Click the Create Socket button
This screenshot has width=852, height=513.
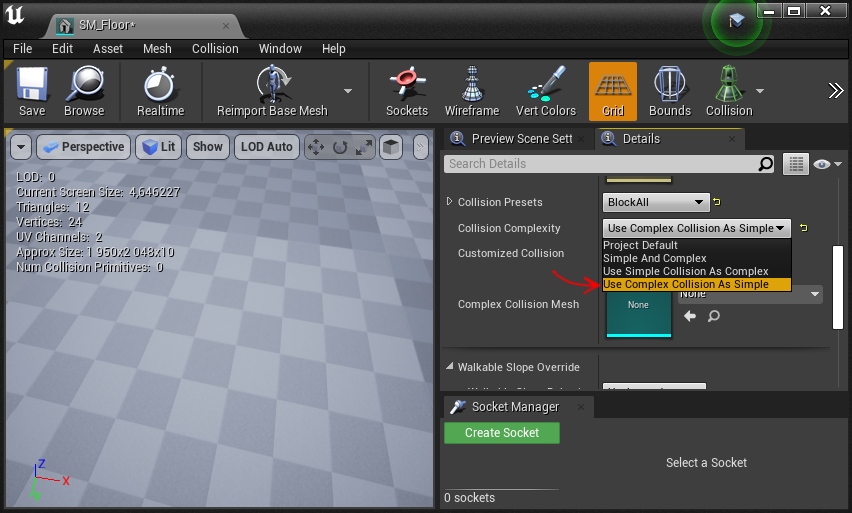coord(502,433)
